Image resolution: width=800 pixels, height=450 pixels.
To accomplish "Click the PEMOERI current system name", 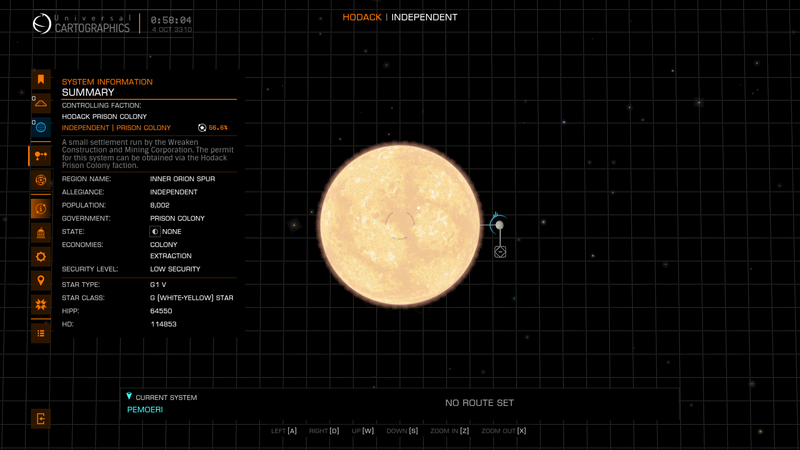I will pos(145,410).
